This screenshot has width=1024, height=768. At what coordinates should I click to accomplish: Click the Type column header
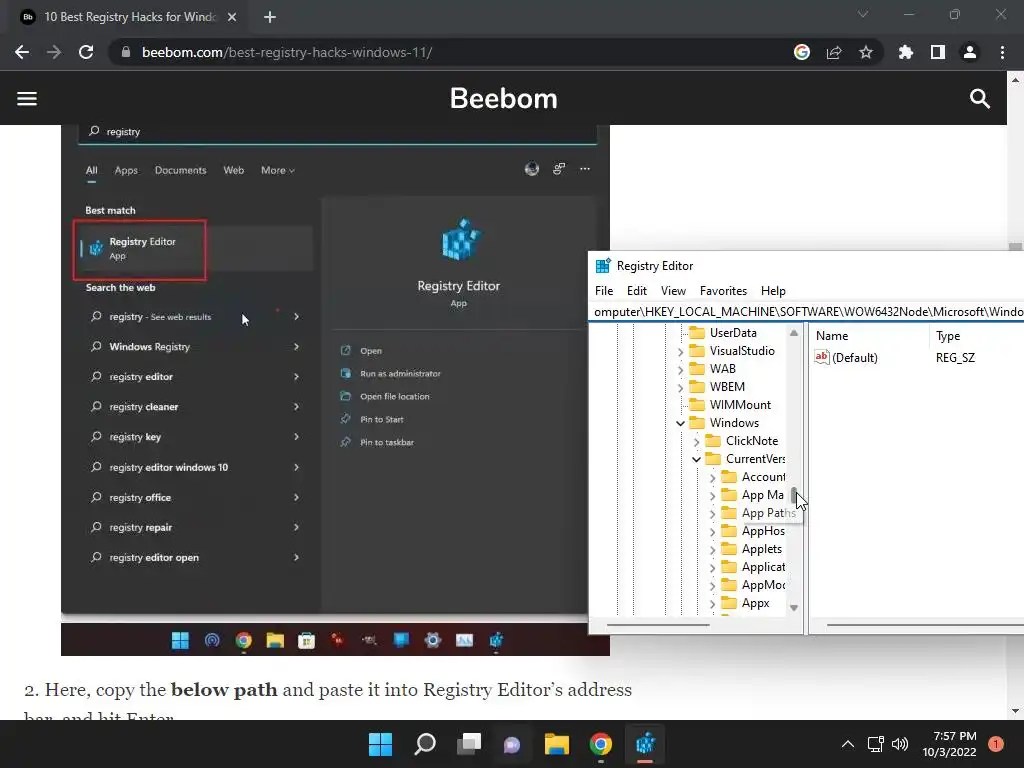click(x=948, y=336)
